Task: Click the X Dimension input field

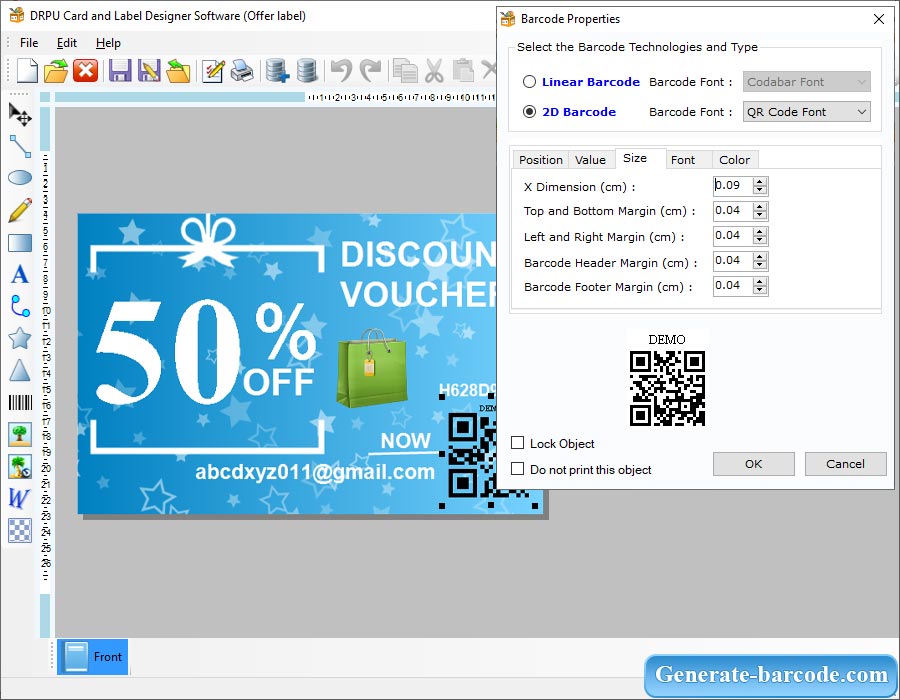Action: coord(733,185)
